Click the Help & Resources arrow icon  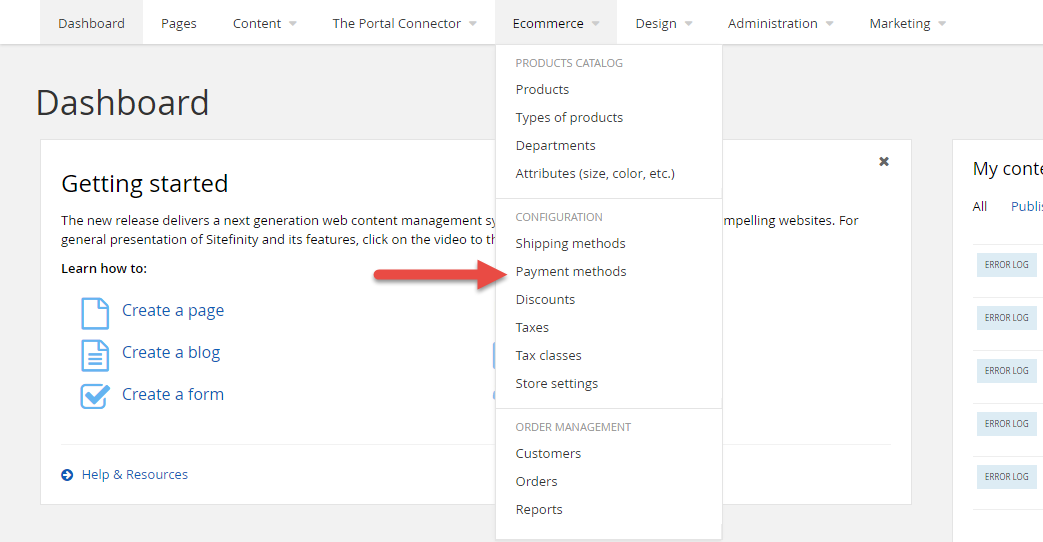pyautogui.click(x=67, y=475)
